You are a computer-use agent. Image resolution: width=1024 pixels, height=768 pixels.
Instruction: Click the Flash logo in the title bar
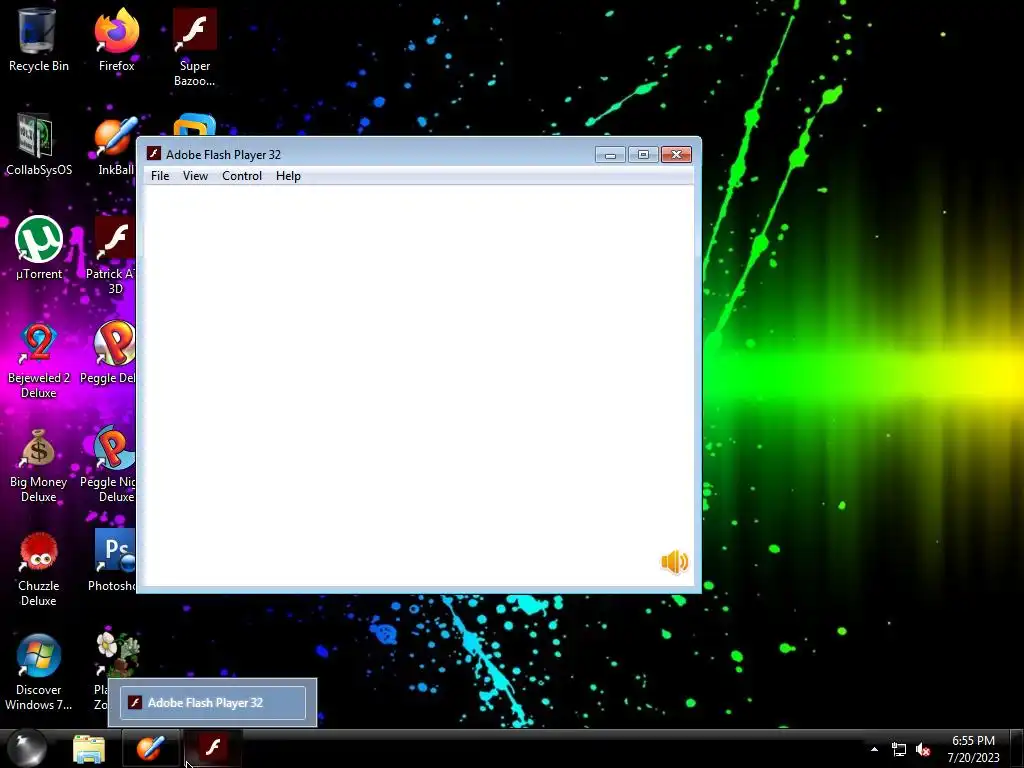click(153, 153)
